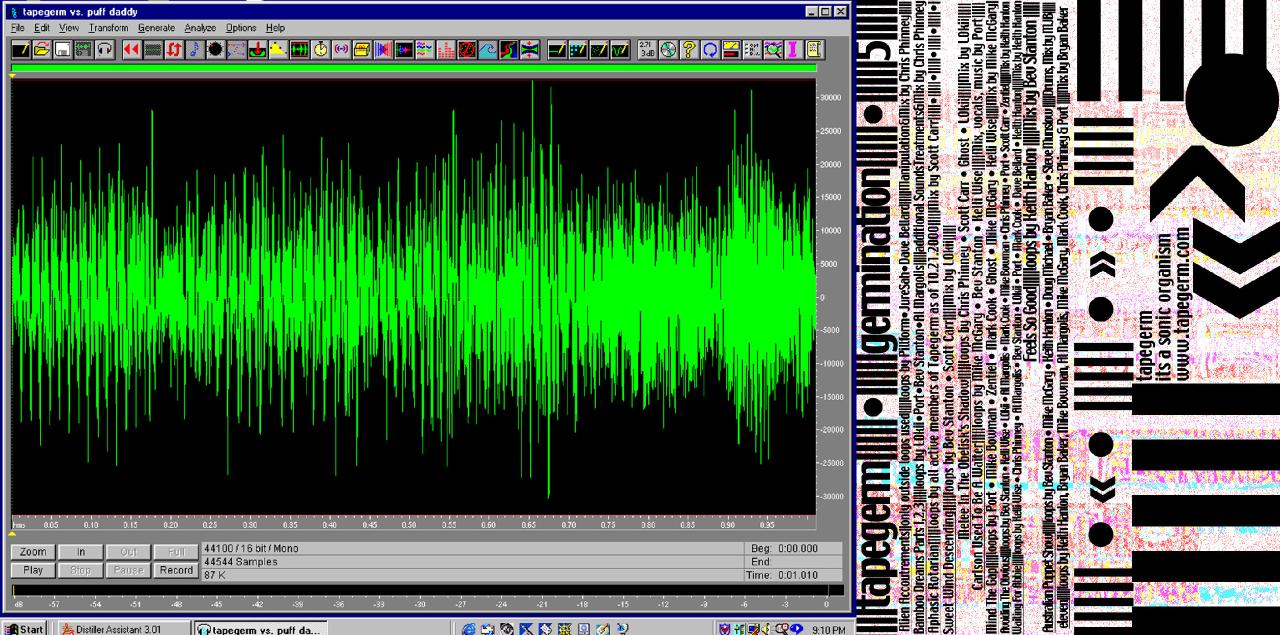Click the floppy disk save icon
Screen dimensions: 1280x635
coord(62,49)
